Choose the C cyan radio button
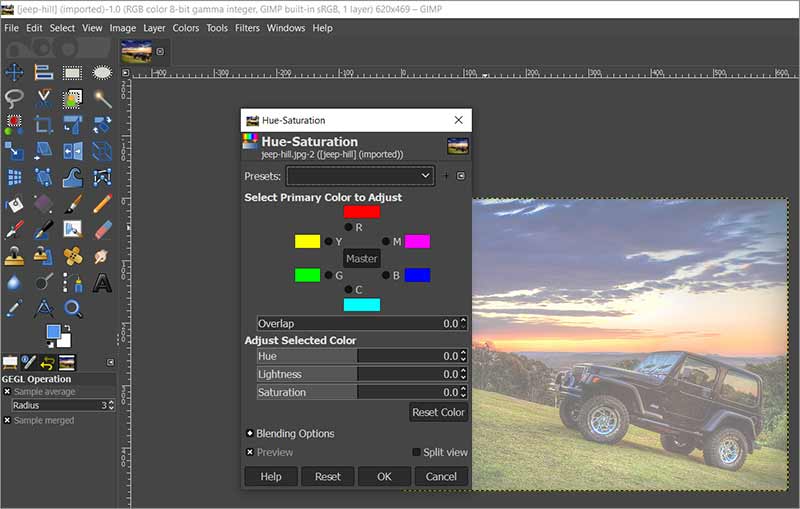Viewport: 800px width, 509px height. pos(348,290)
